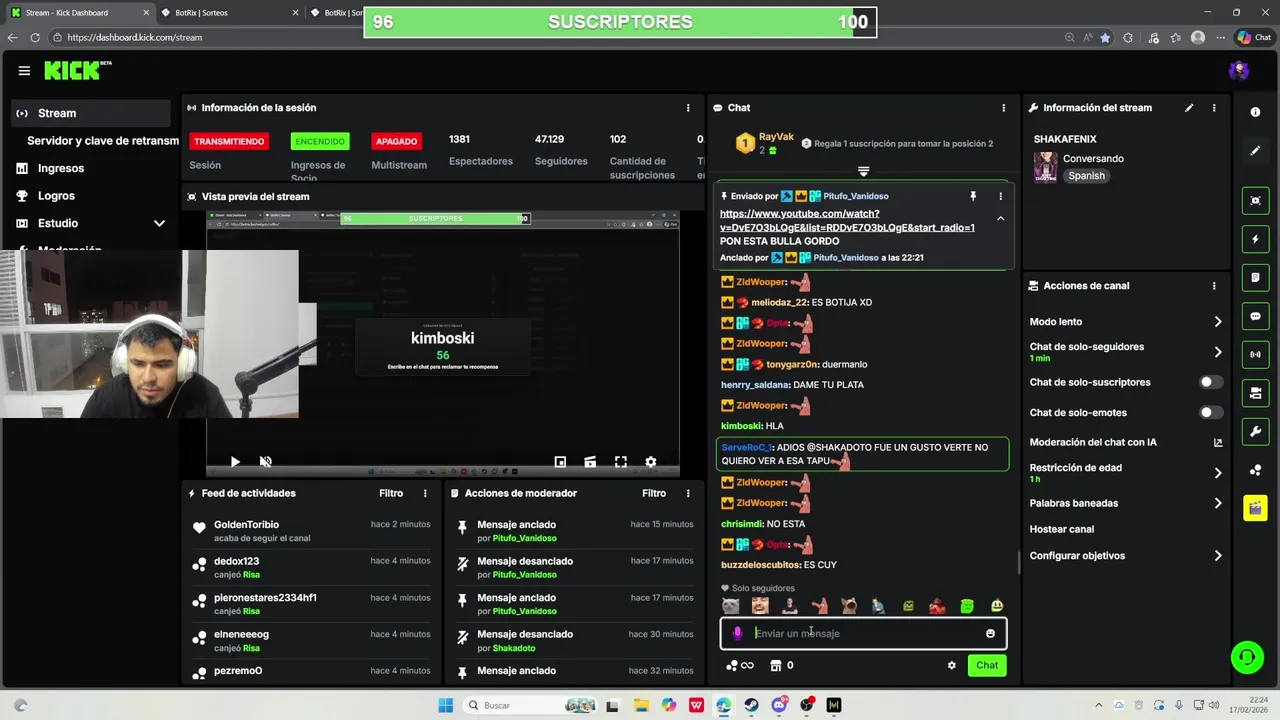Image resolution: width=1280 pixels, height=720 pixels.
Task: Open Filtro in Acciones de moderador
Action: [x=654, y=493]
